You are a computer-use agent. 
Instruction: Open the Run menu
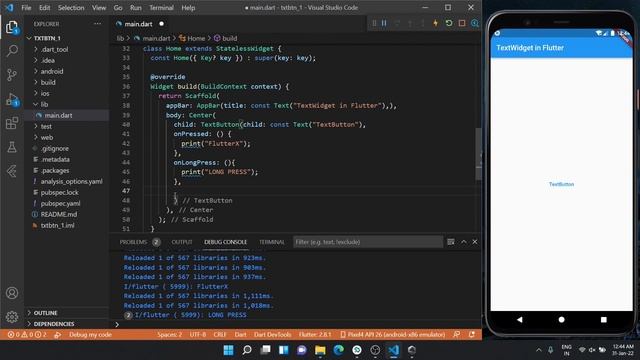136,7
